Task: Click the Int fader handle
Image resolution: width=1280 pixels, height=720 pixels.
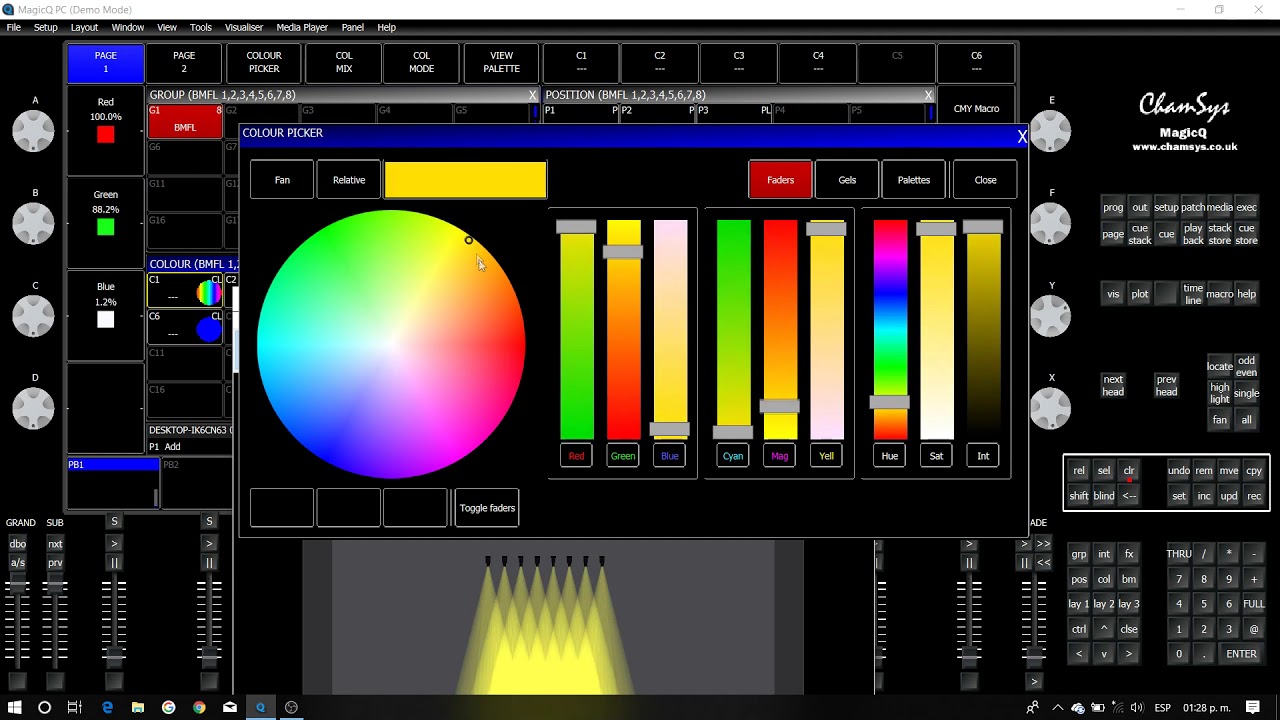Action: 983,228
